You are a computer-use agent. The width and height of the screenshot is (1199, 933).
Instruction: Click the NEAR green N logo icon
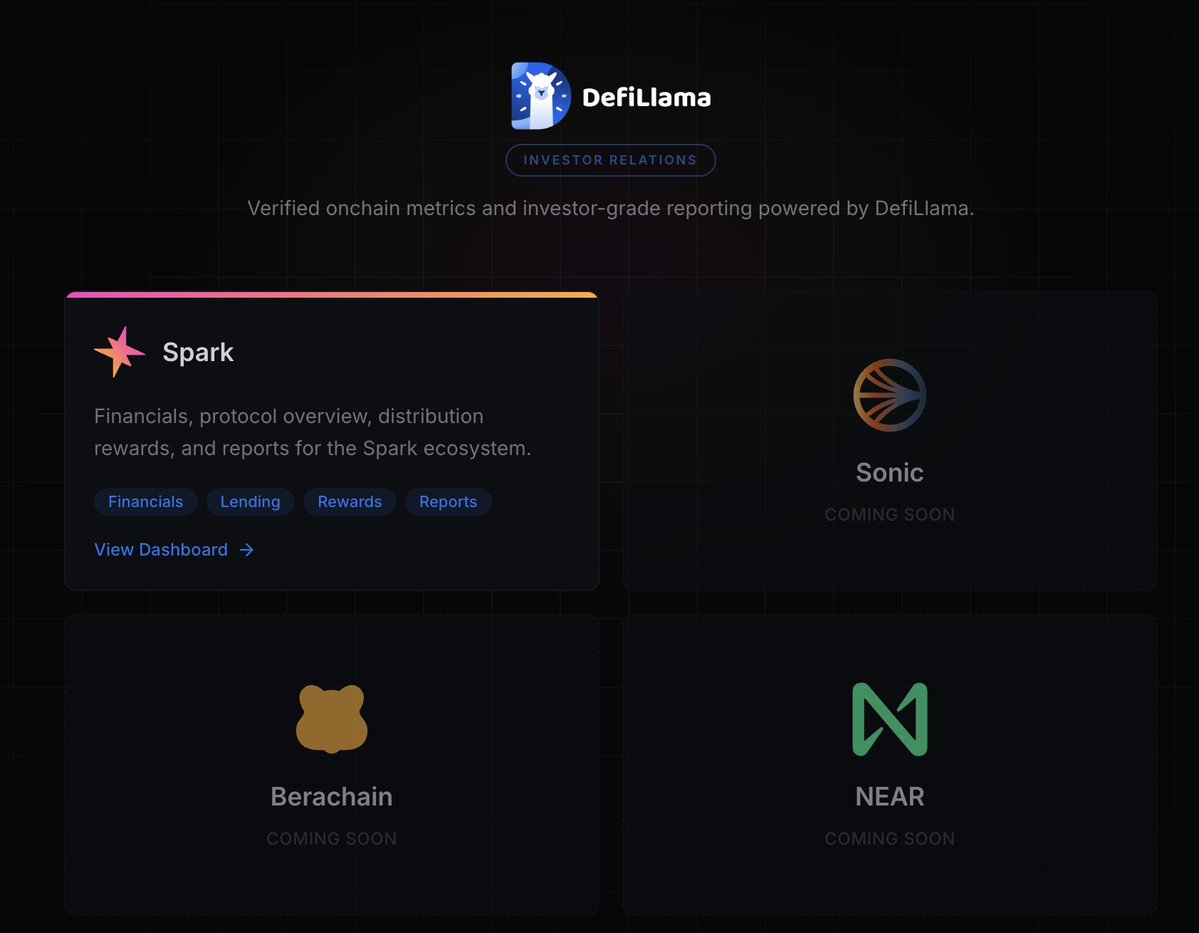point(889,719)
